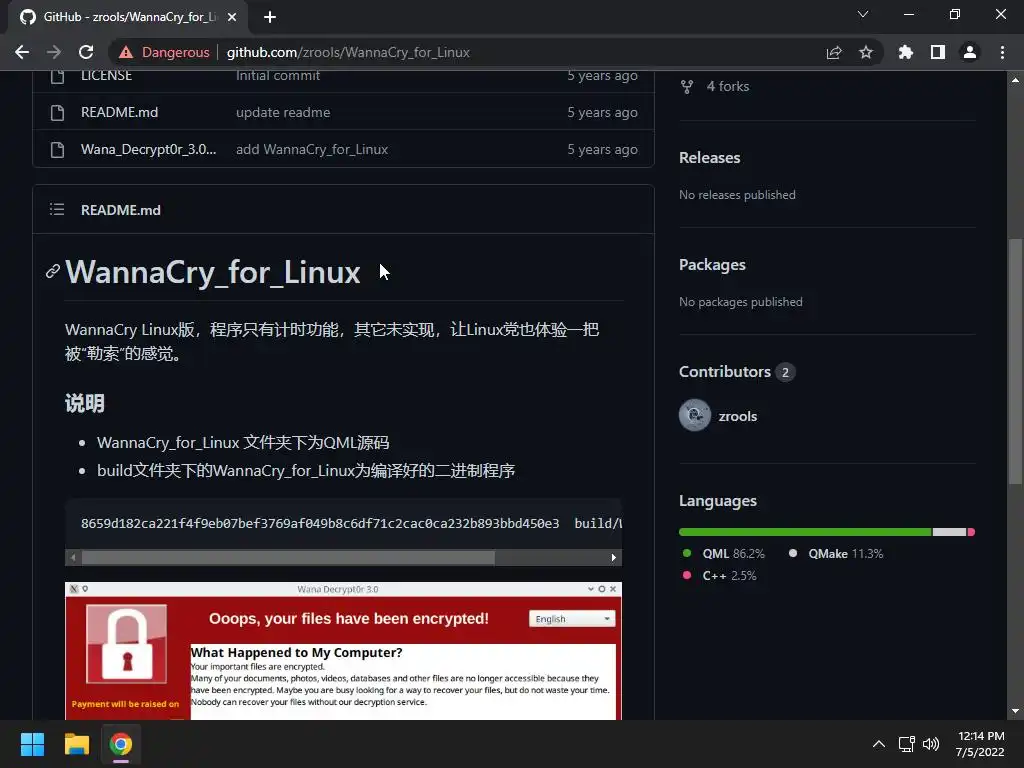The width and height of the screenshot is (1024, 768).
Task: Click the file icon beside Wana_Decrypt0r_3.0
Action: click(x=57, y=150)
